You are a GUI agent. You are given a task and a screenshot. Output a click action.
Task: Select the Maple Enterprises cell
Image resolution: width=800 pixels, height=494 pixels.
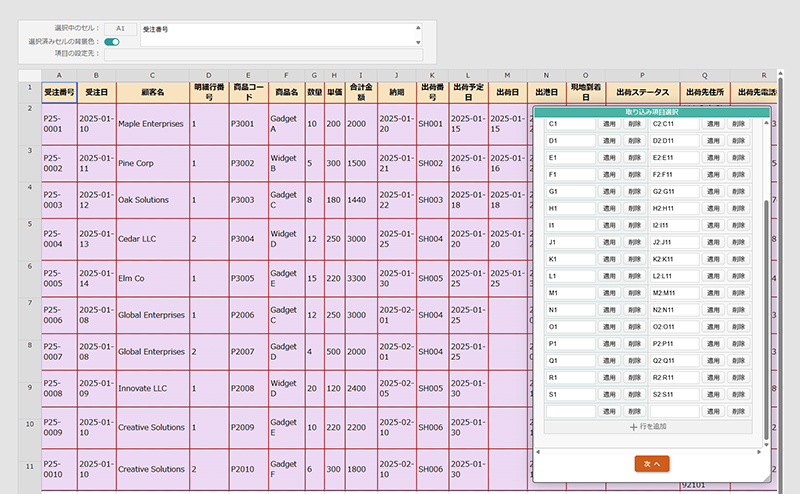coord(153,124)
